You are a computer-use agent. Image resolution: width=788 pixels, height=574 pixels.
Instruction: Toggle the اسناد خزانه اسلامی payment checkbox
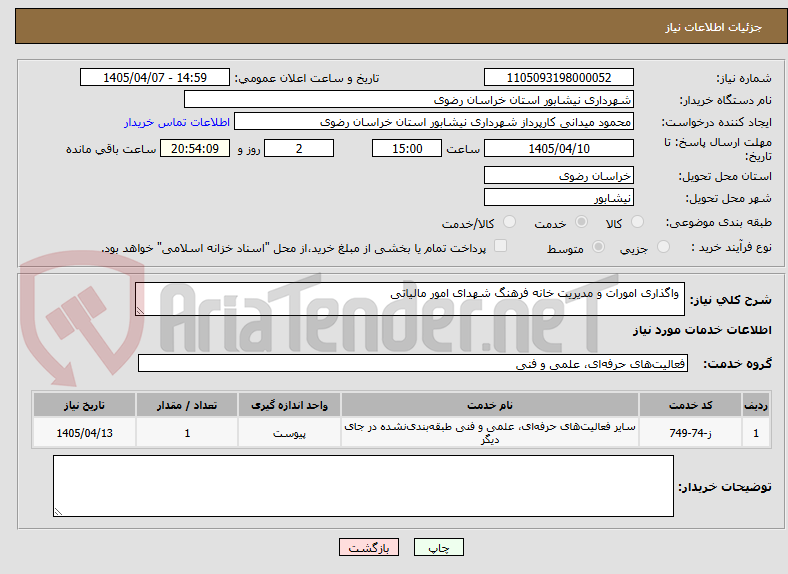pos(500,246)
